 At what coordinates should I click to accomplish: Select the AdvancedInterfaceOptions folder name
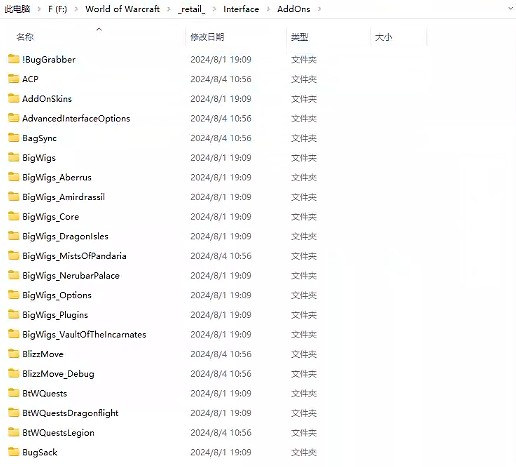[76, 118]
